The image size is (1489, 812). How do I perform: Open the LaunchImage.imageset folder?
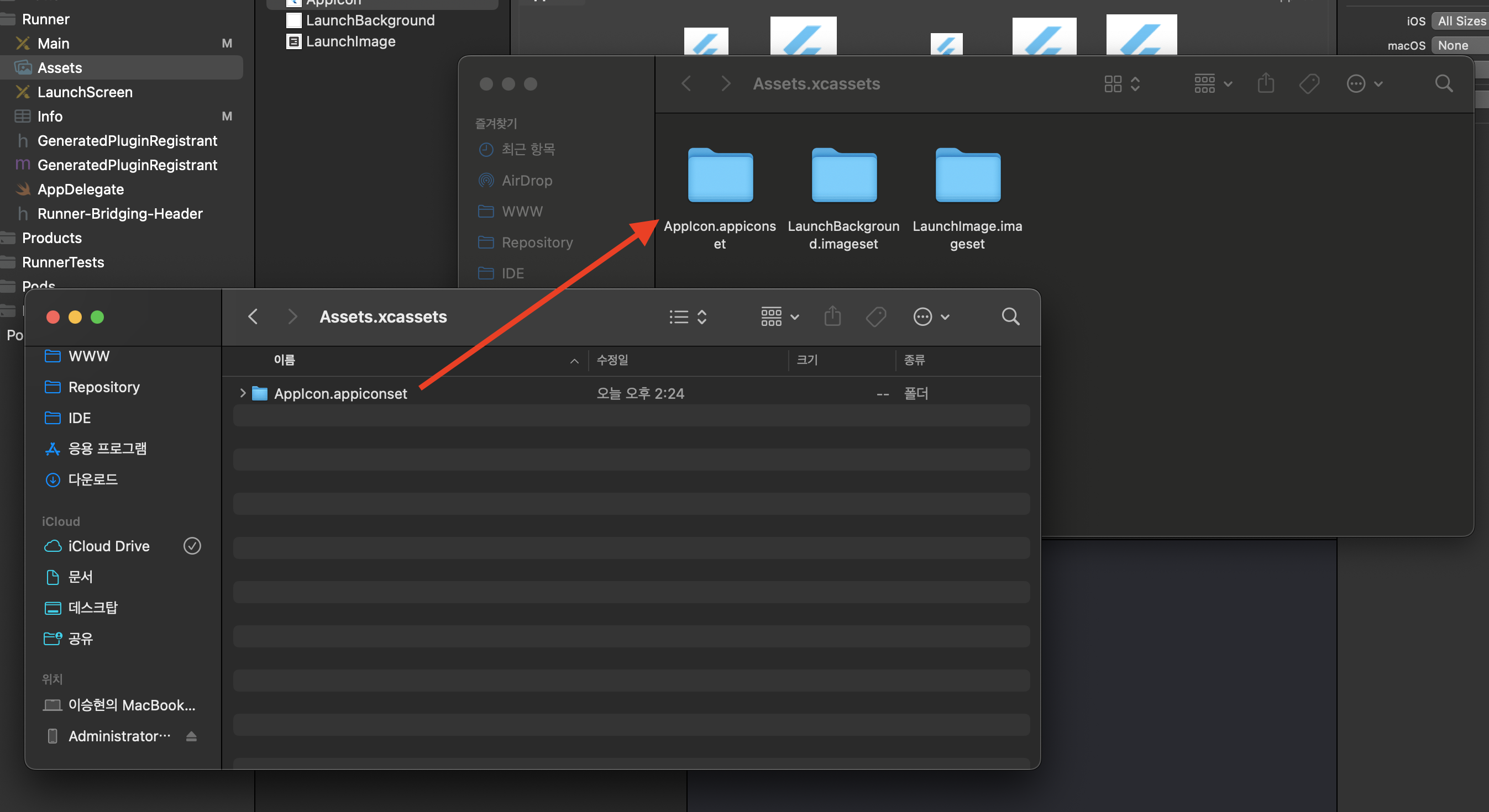967,176
